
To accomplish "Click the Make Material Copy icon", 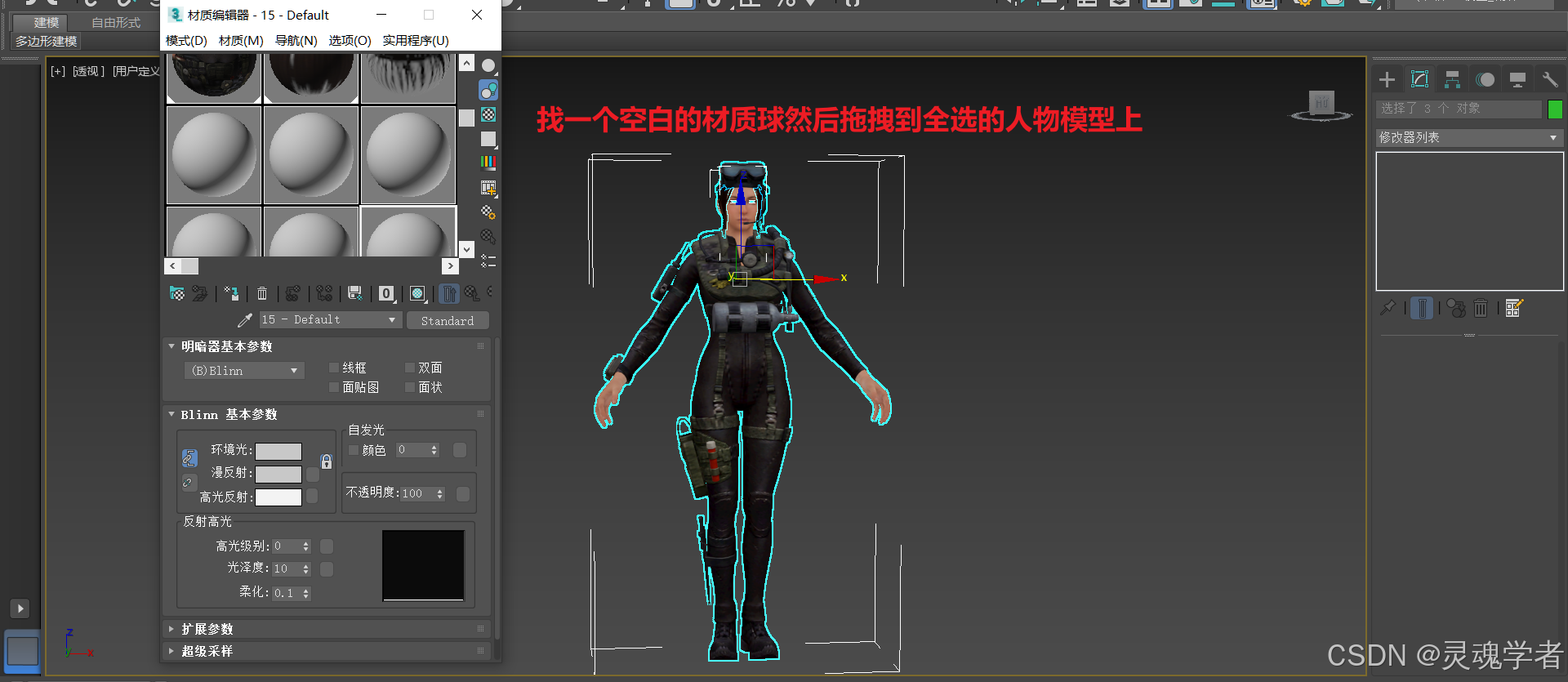I will pos(293,293).
